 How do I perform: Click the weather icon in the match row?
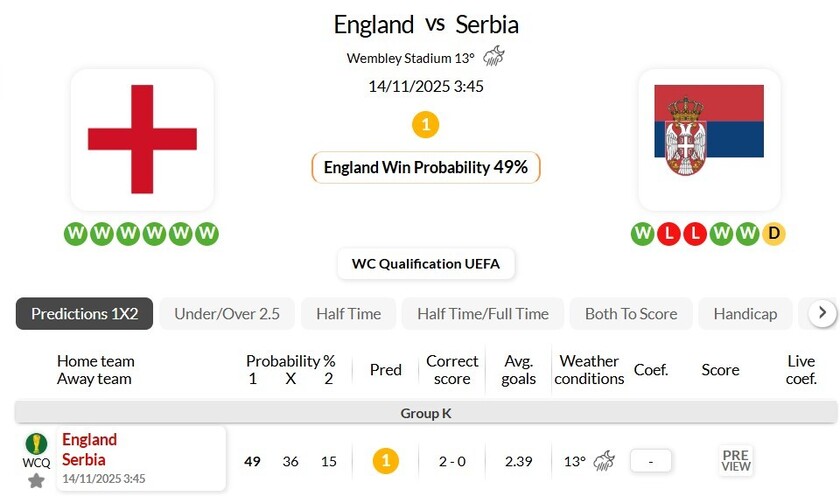(604, 461)
